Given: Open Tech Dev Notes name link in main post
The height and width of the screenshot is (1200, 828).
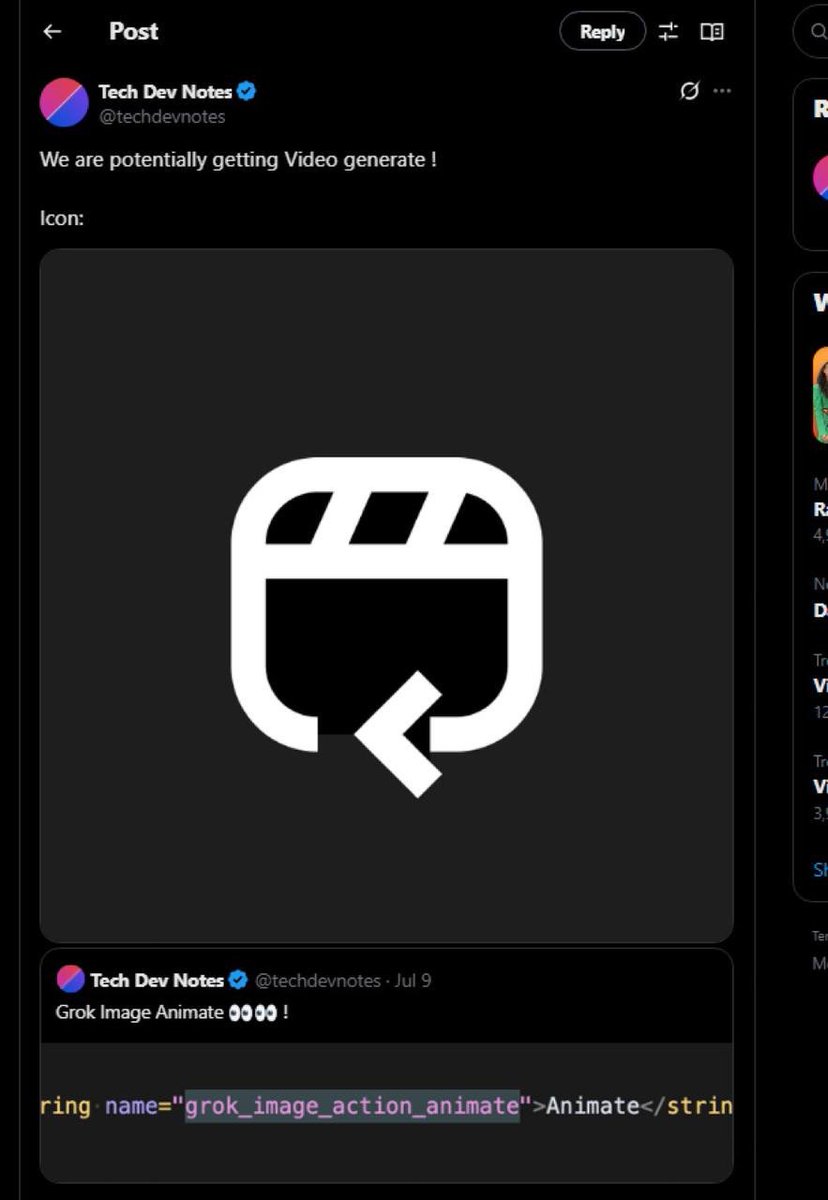Looking at the screenshot, I should pos(165,92).
